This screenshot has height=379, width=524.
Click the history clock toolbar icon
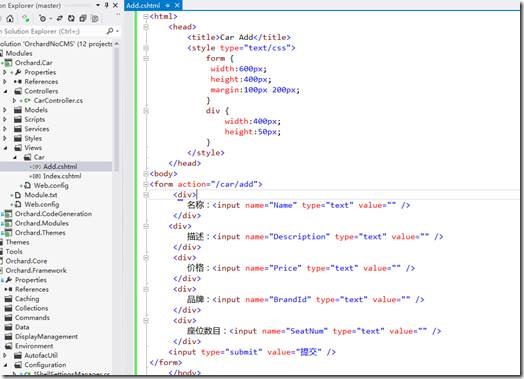coord(42,18)
